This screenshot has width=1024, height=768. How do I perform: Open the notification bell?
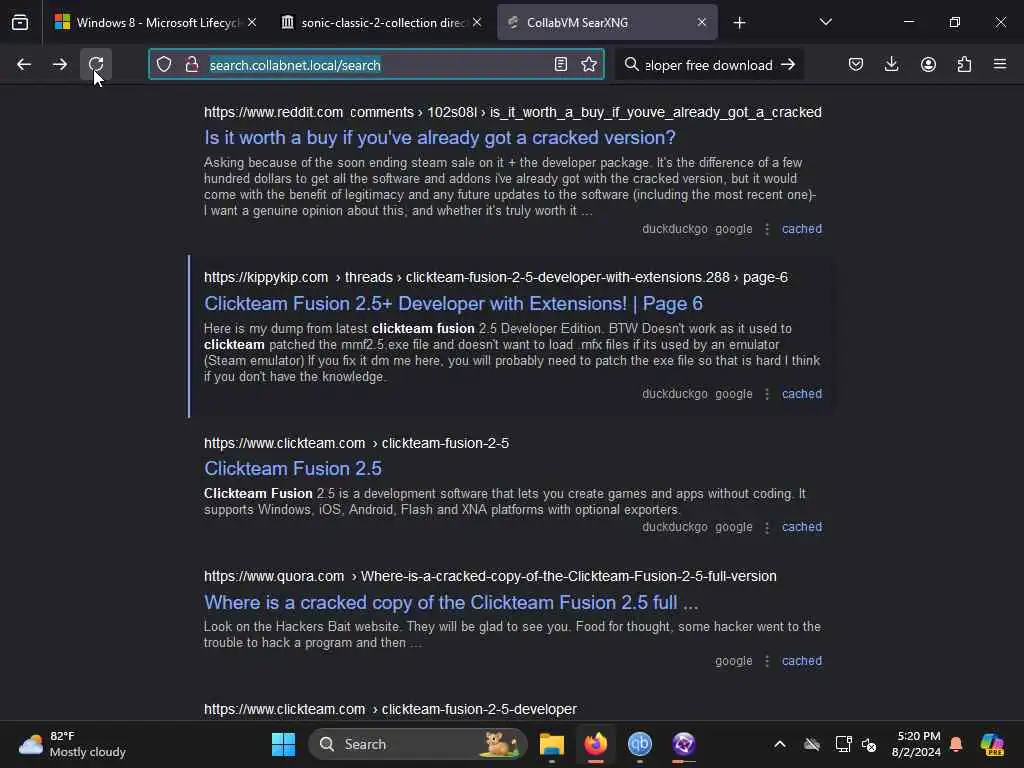pyautogui.click(x=956, y=744)
